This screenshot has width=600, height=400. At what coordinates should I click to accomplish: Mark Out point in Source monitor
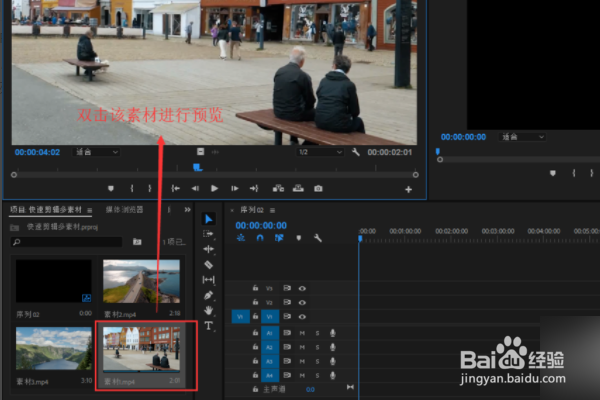point(150,188)
